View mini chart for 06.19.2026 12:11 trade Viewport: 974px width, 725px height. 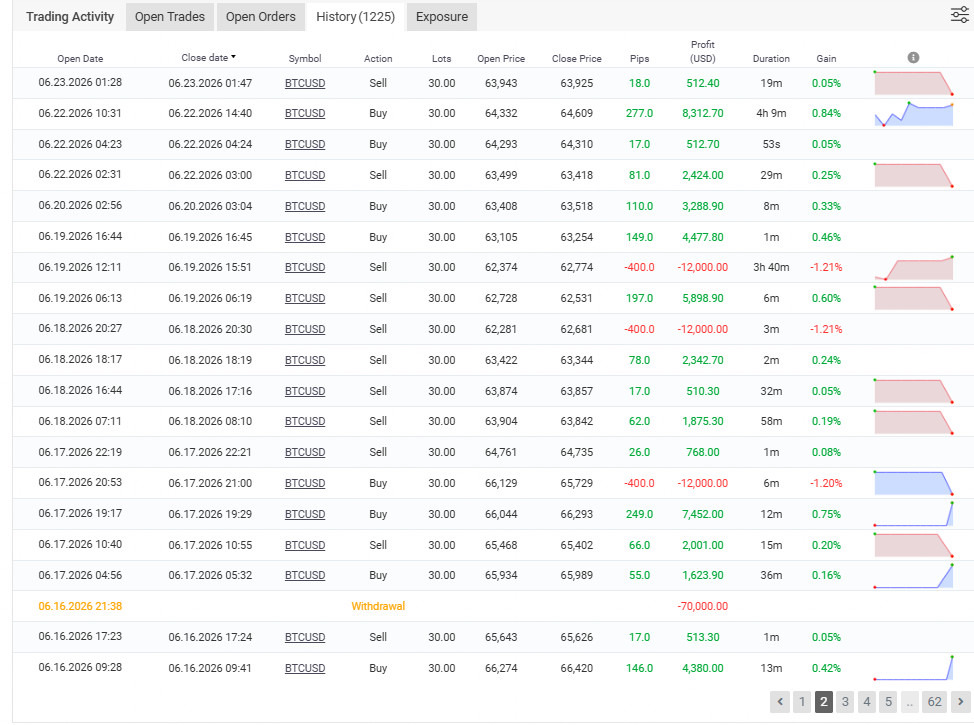tap(913, 268)
